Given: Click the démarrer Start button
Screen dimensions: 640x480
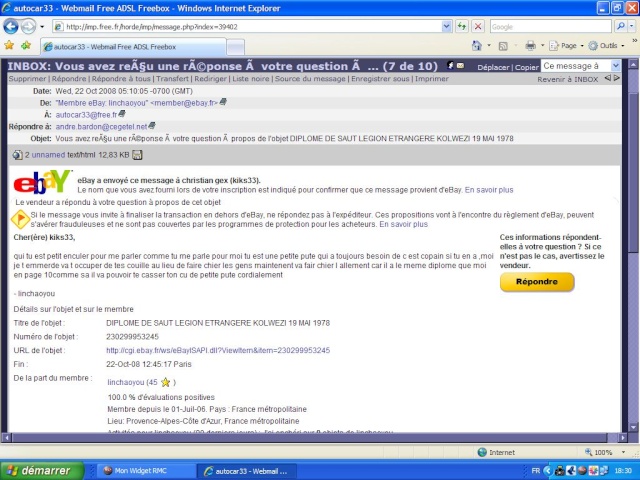Looking at the screenshot, I should point(42,471).
